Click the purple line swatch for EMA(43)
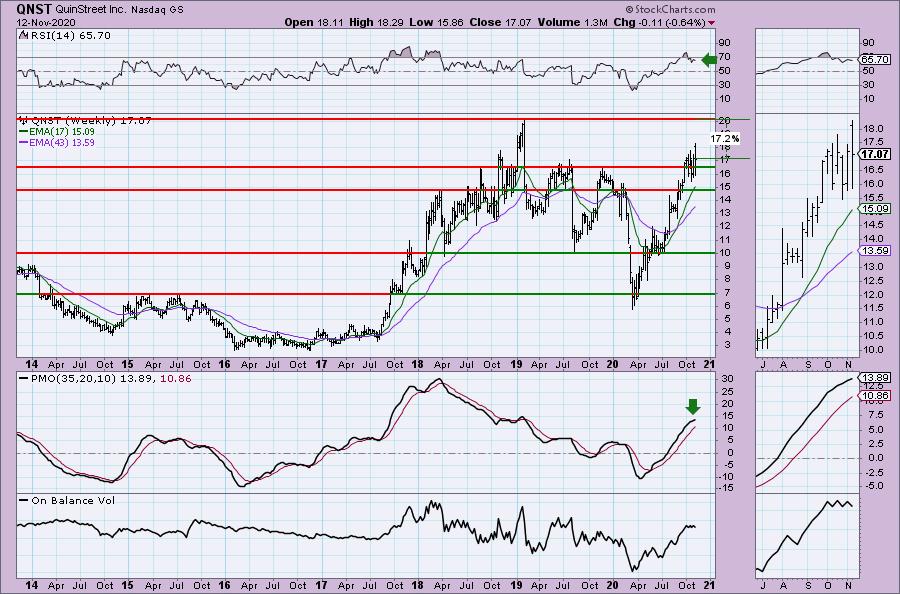Screen dimensions: 900x594 tap(24, 143)
